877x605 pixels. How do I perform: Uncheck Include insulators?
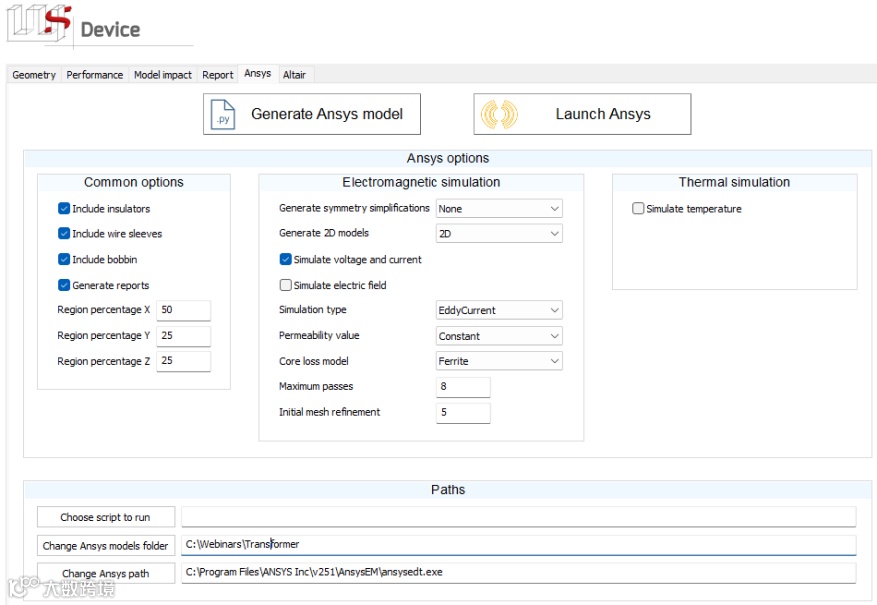pos(64,209)
